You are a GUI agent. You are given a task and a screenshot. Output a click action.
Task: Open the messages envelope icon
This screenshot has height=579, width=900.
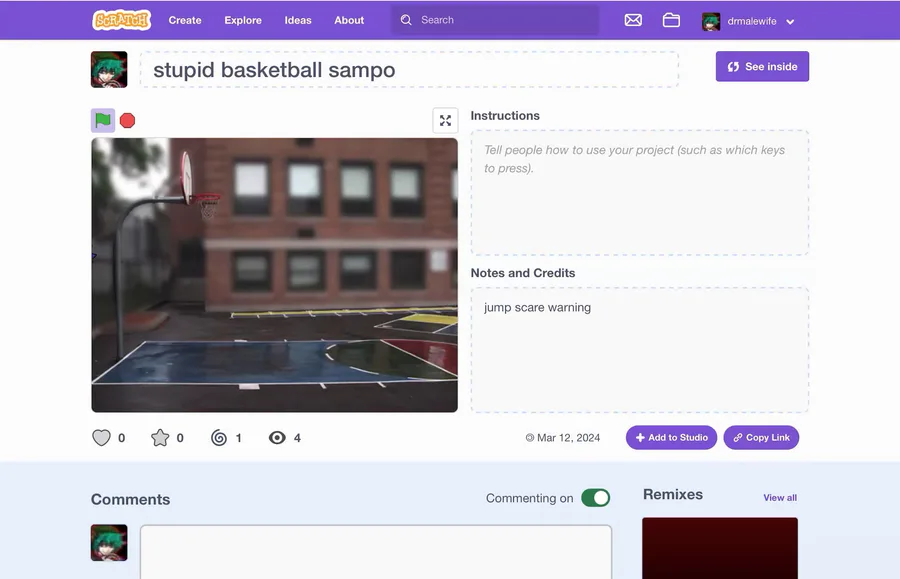click(633, 20)
